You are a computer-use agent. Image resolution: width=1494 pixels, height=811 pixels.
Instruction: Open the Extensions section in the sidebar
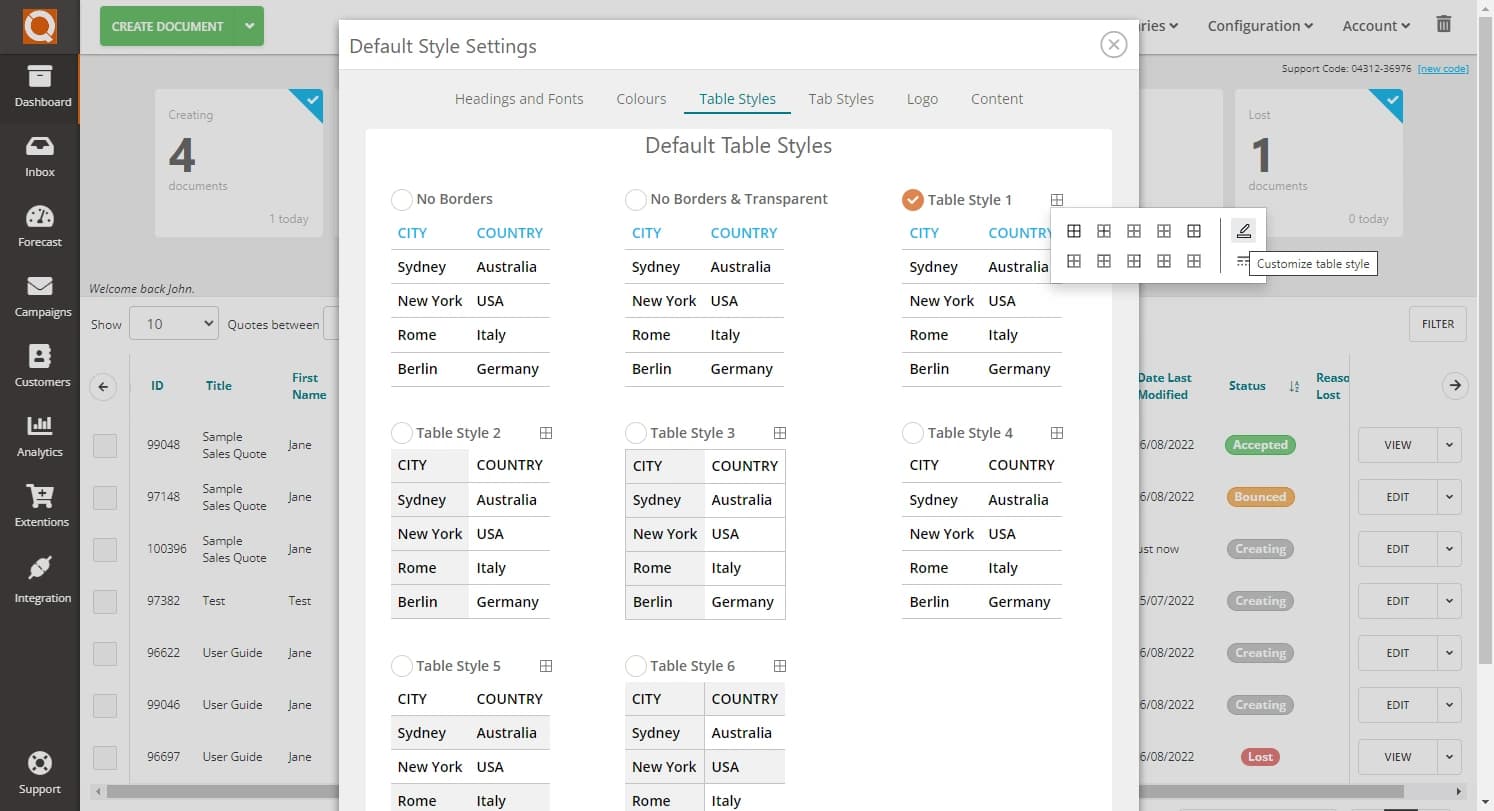[x=39, y=505]
